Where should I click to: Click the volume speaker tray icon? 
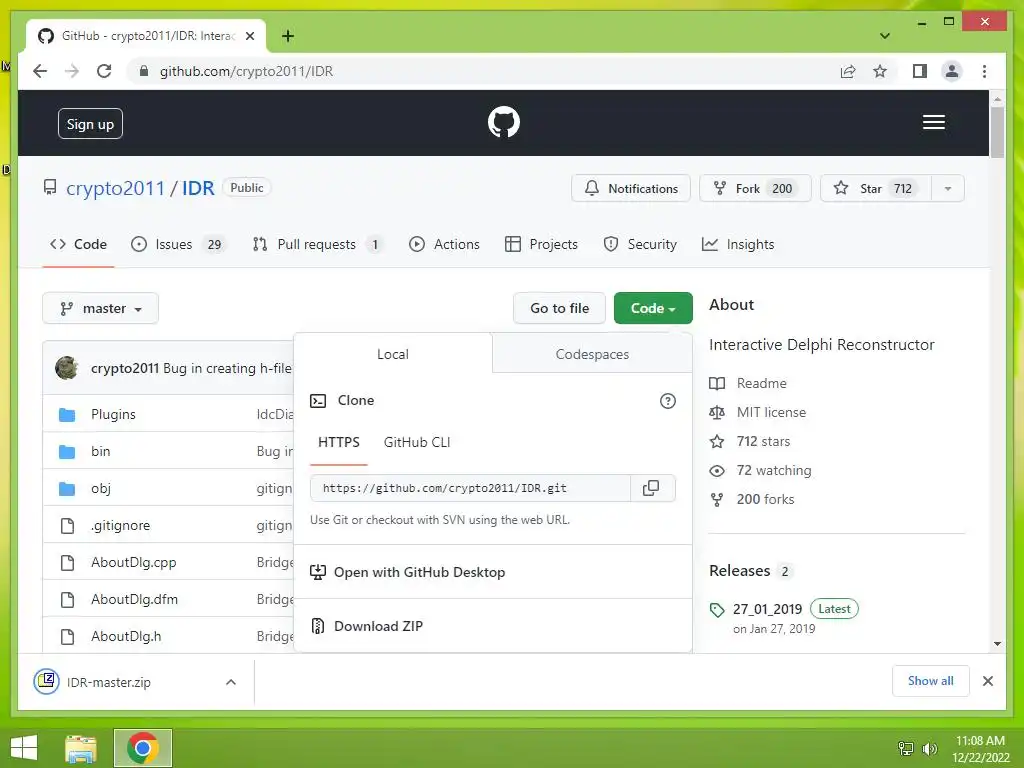[x=930, y=748]
